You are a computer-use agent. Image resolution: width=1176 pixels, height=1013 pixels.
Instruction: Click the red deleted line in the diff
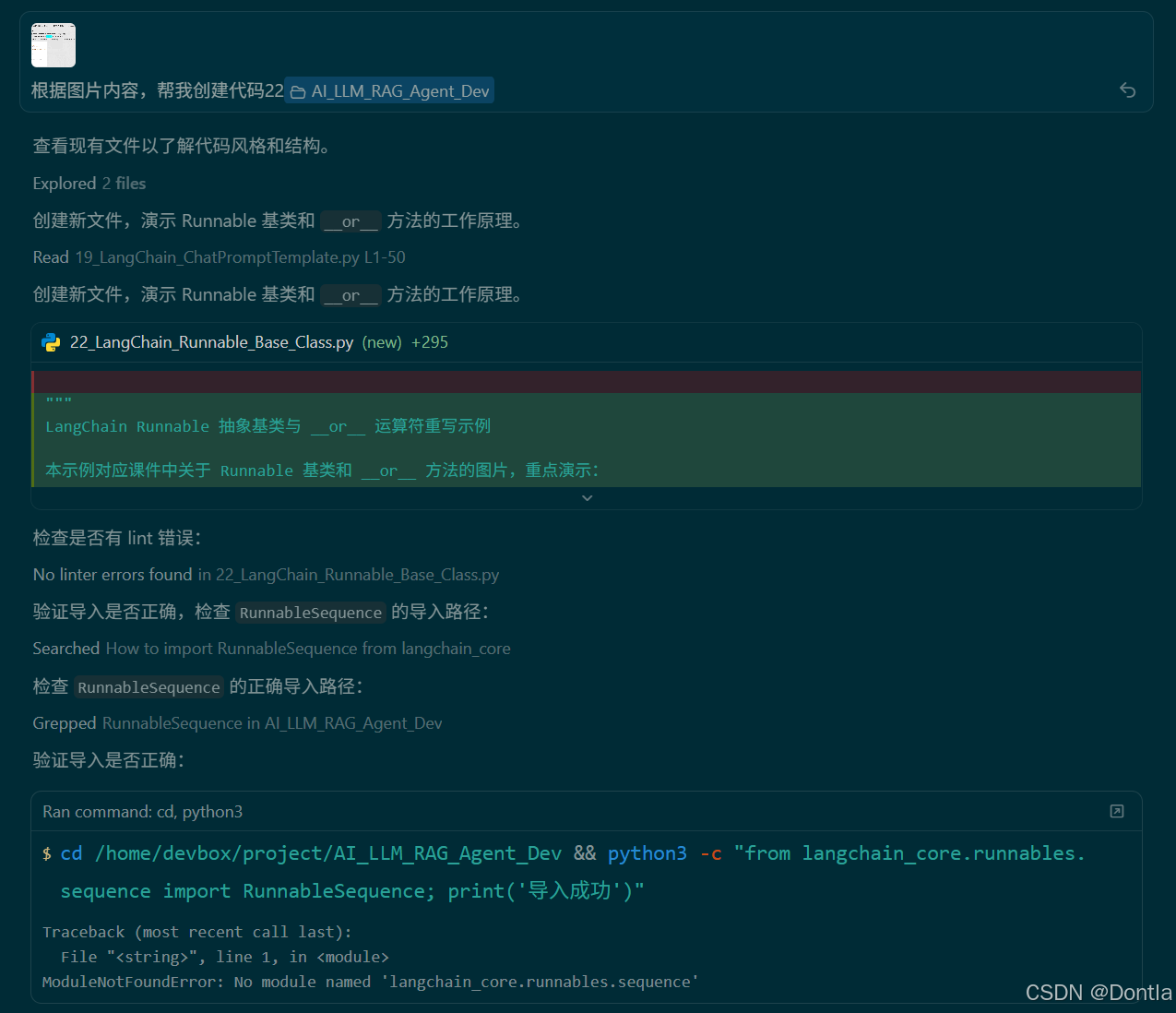(x=587, y=380)
